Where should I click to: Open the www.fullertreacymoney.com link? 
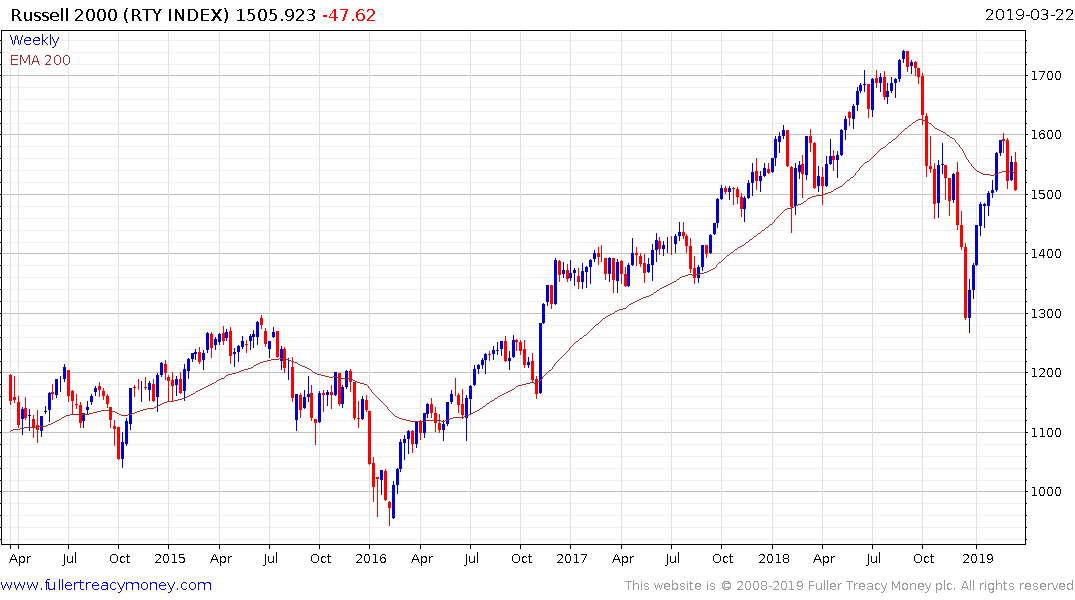tap(106, 585)
